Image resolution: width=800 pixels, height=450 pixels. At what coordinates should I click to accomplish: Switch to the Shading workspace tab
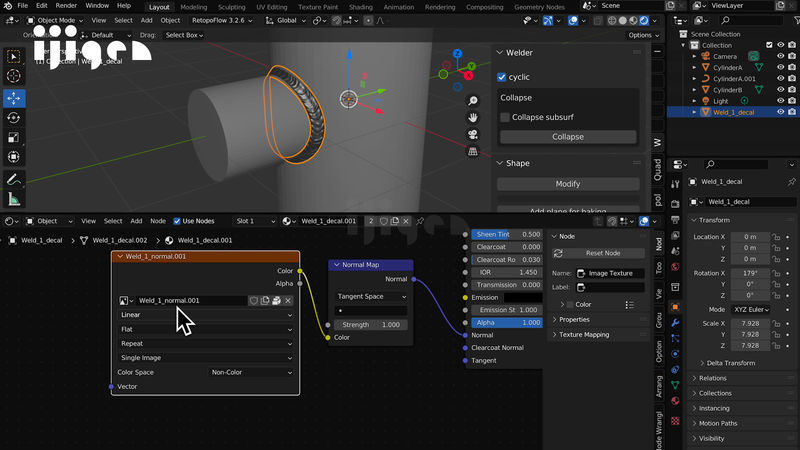360,6
